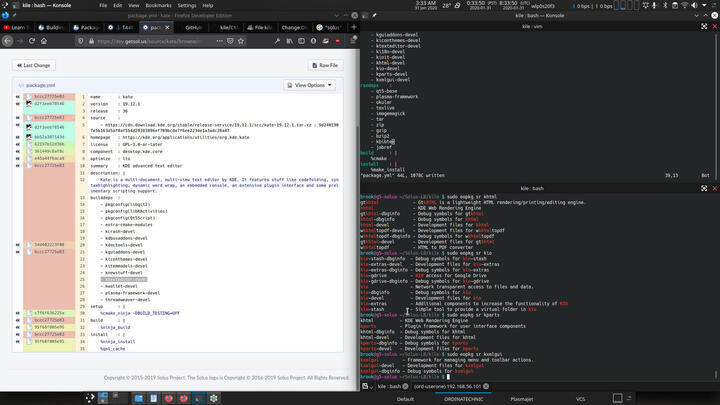Viewport: 720px width, 405px height.
Task: Click the Raw File button
Action: click(325, 65)
